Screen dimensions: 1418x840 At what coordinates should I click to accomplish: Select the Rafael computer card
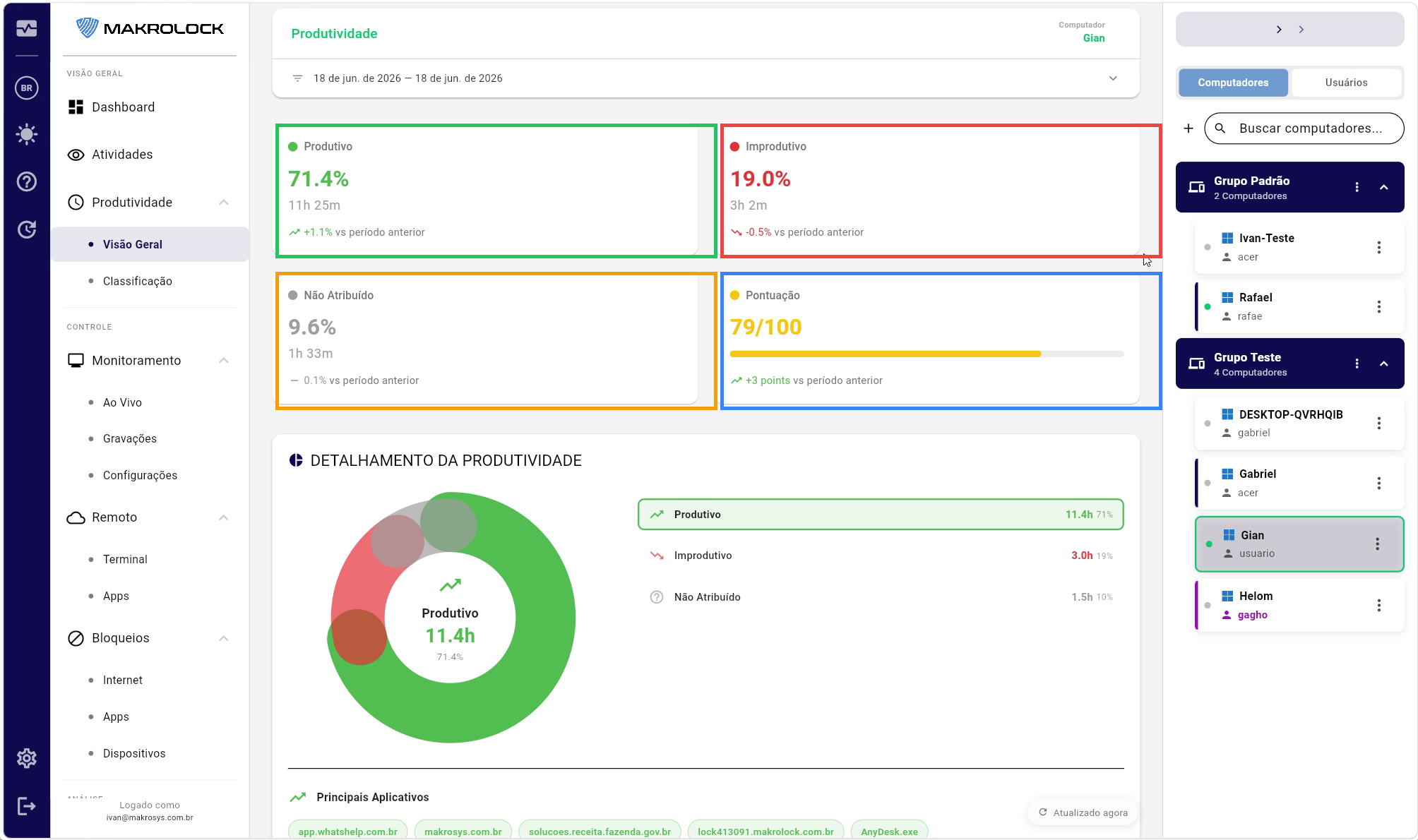tap(1299, 306)
